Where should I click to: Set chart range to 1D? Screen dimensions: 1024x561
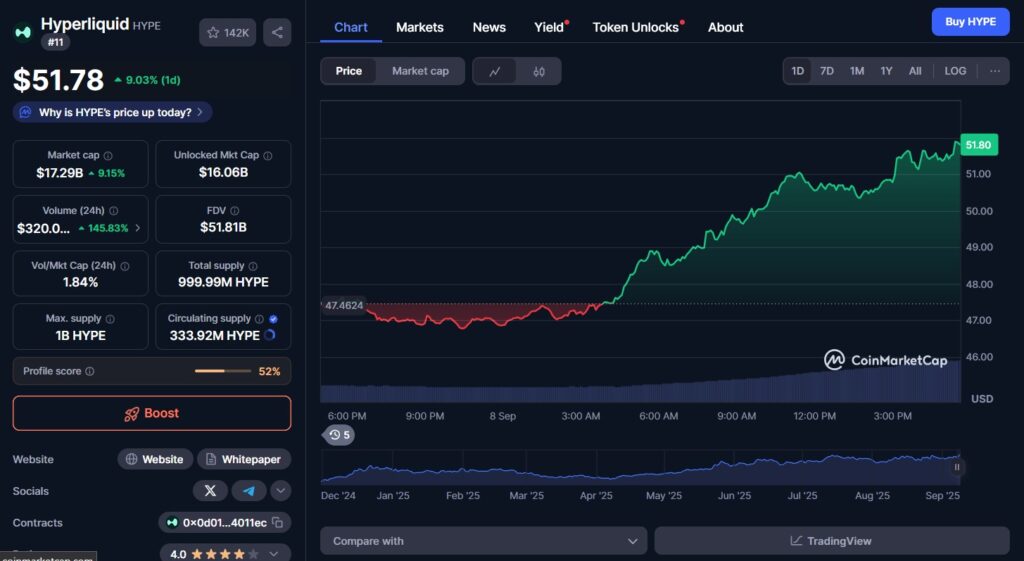tap(797, 71)
